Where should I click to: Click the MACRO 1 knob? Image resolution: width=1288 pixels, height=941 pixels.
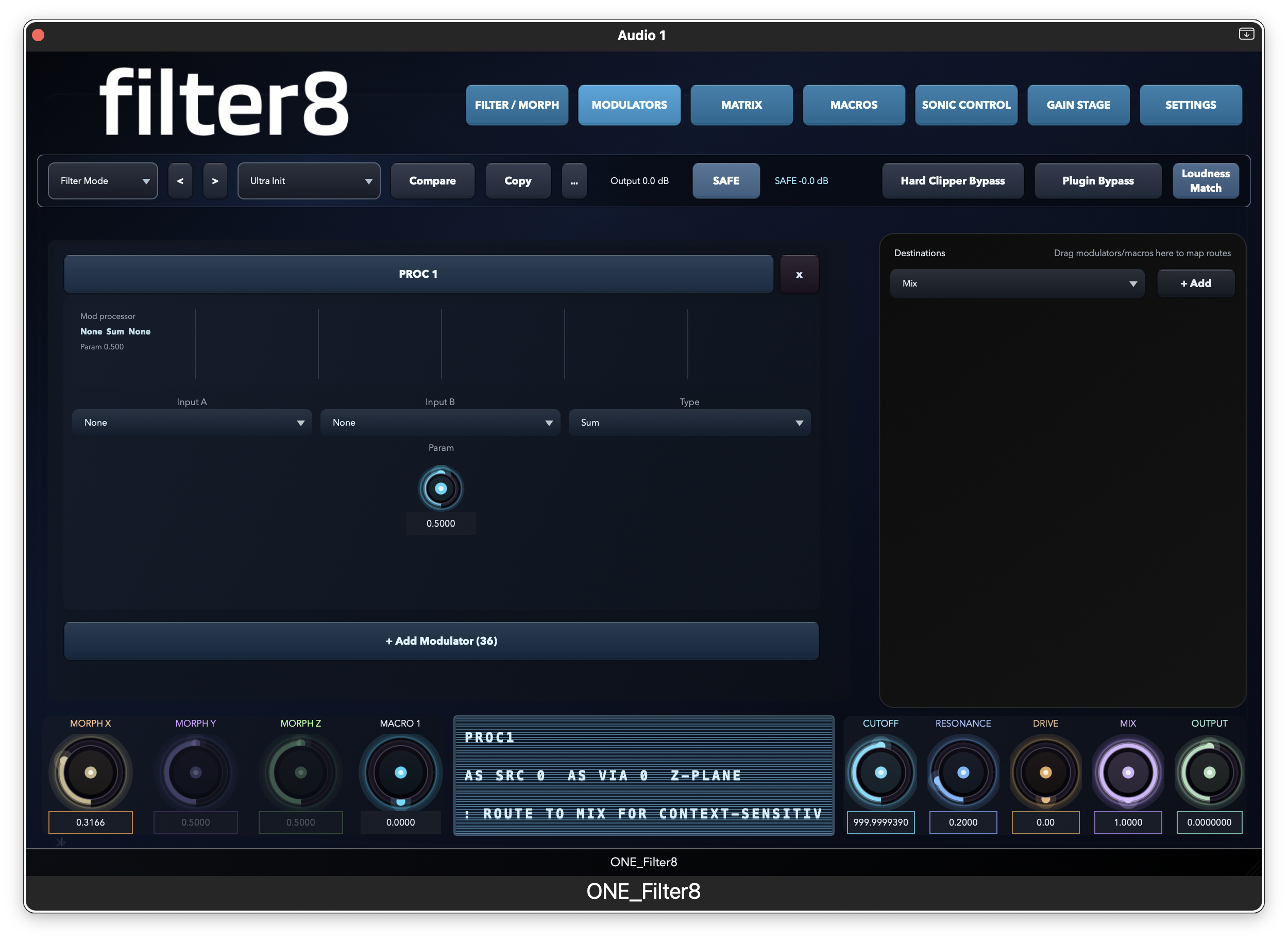[400, 772]
